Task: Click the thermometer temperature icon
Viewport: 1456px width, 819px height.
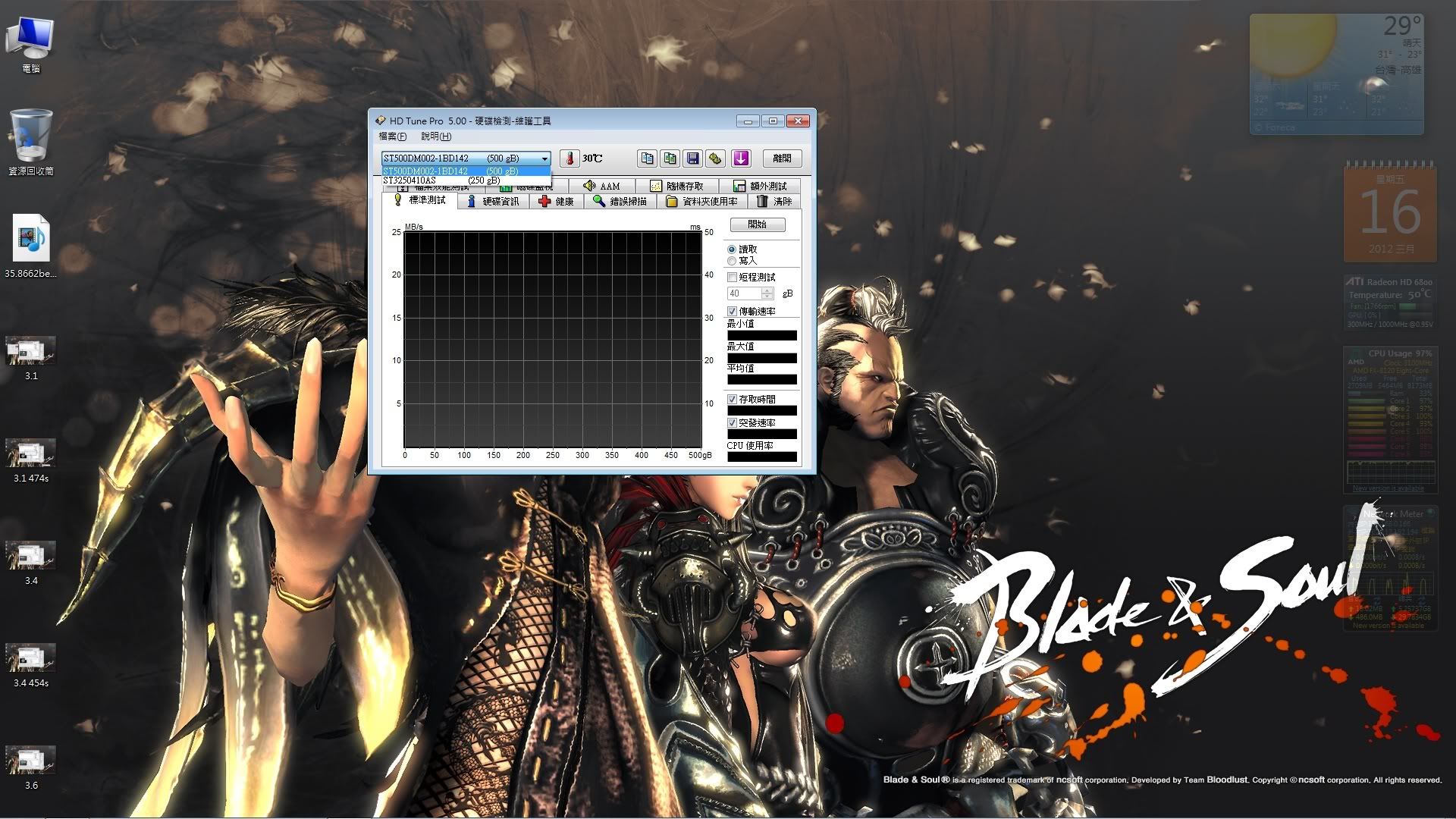Action: point(569,158)
